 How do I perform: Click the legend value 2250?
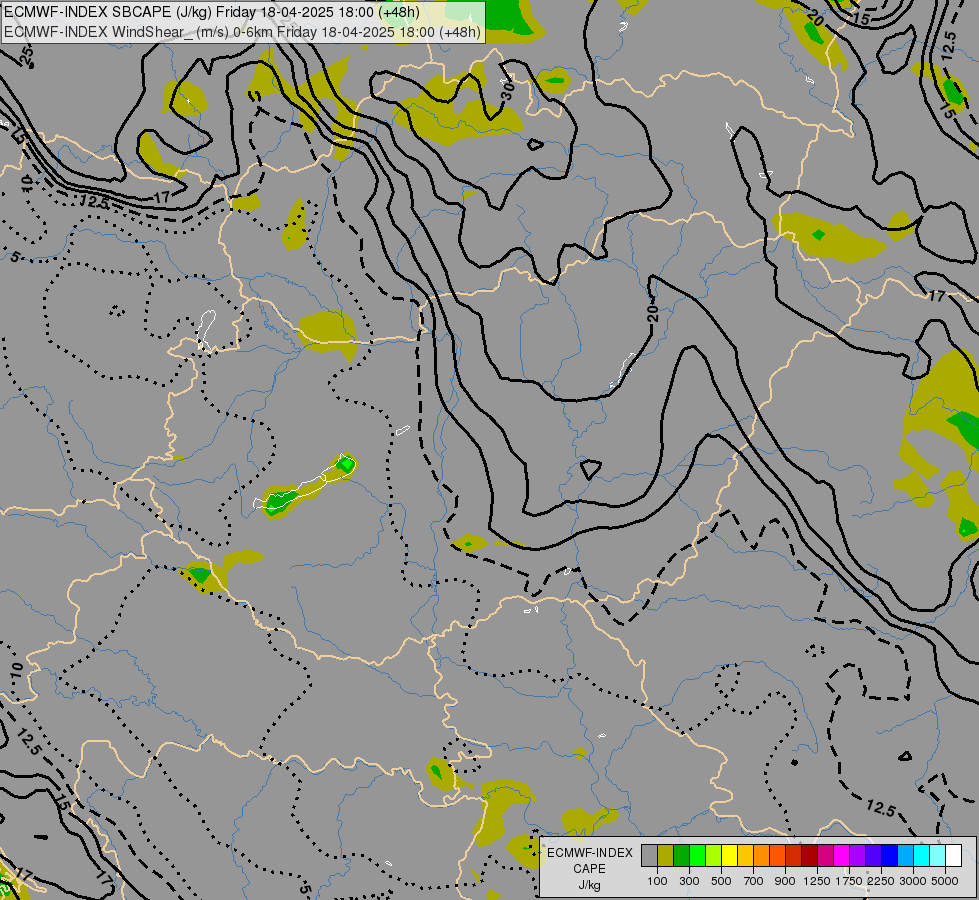click(x=881, y=881)
